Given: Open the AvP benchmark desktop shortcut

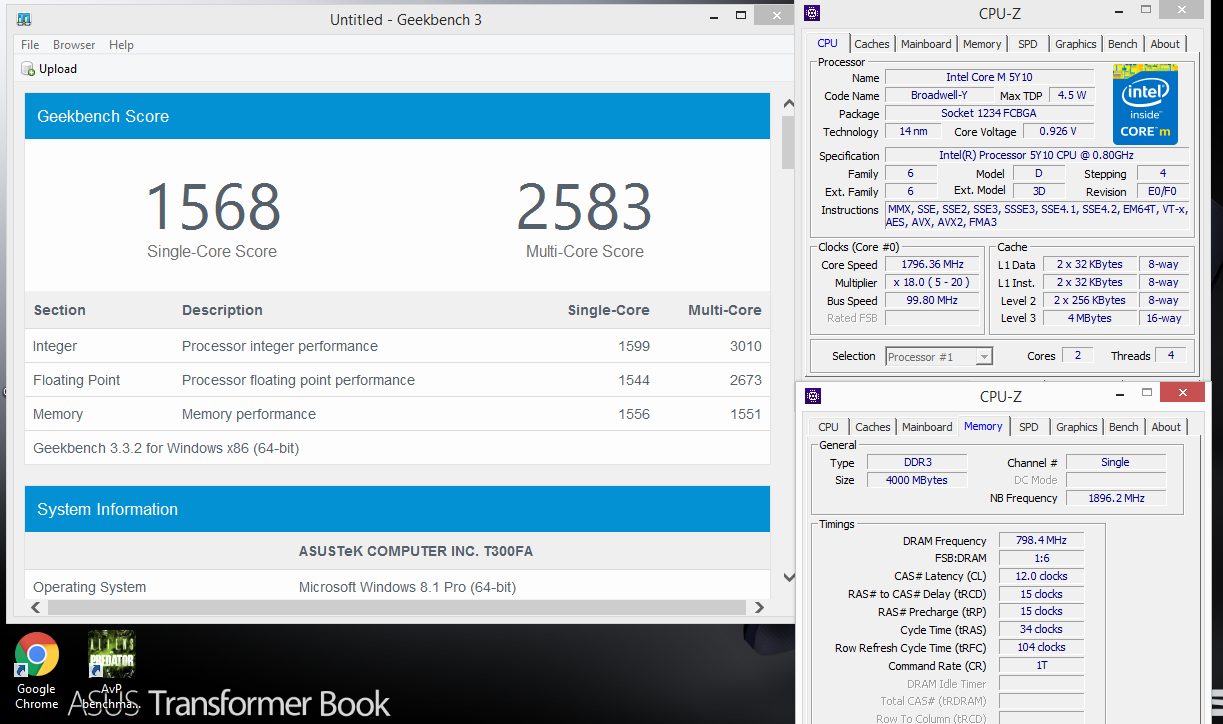Looking at the screenshot, I should click(x=111, y=671).
